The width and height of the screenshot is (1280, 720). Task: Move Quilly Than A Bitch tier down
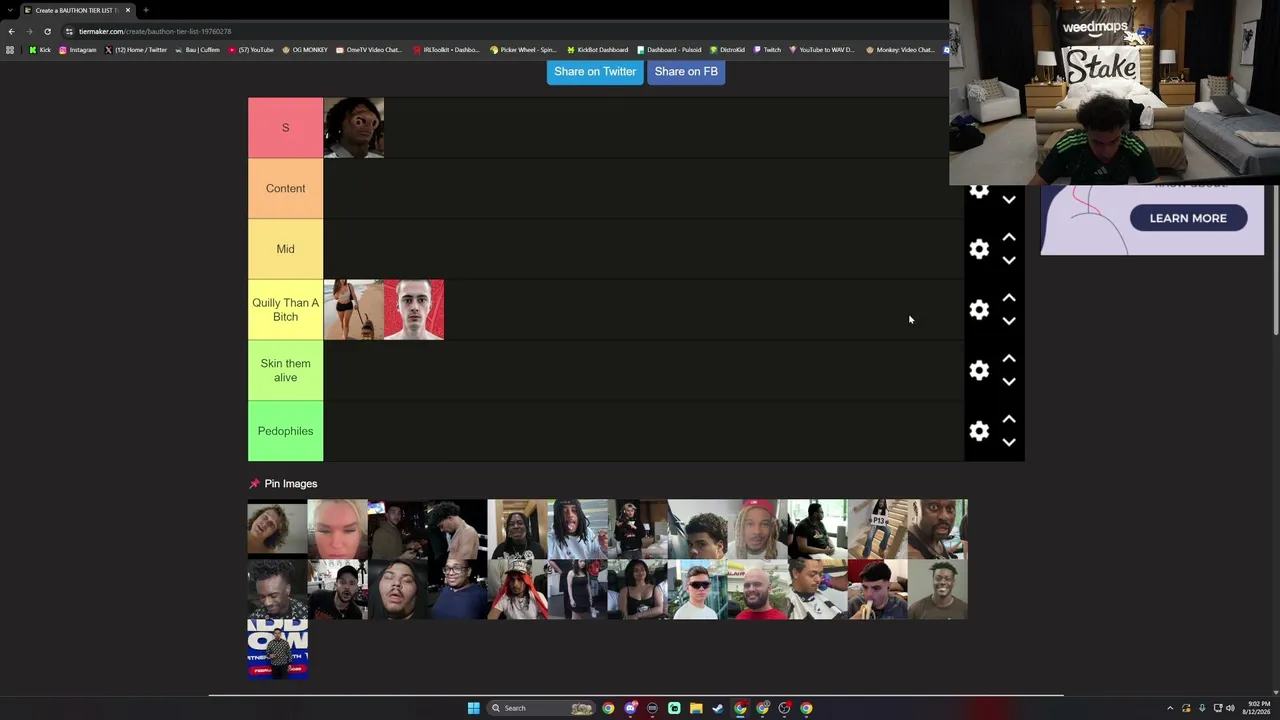tap(1009, 321)
